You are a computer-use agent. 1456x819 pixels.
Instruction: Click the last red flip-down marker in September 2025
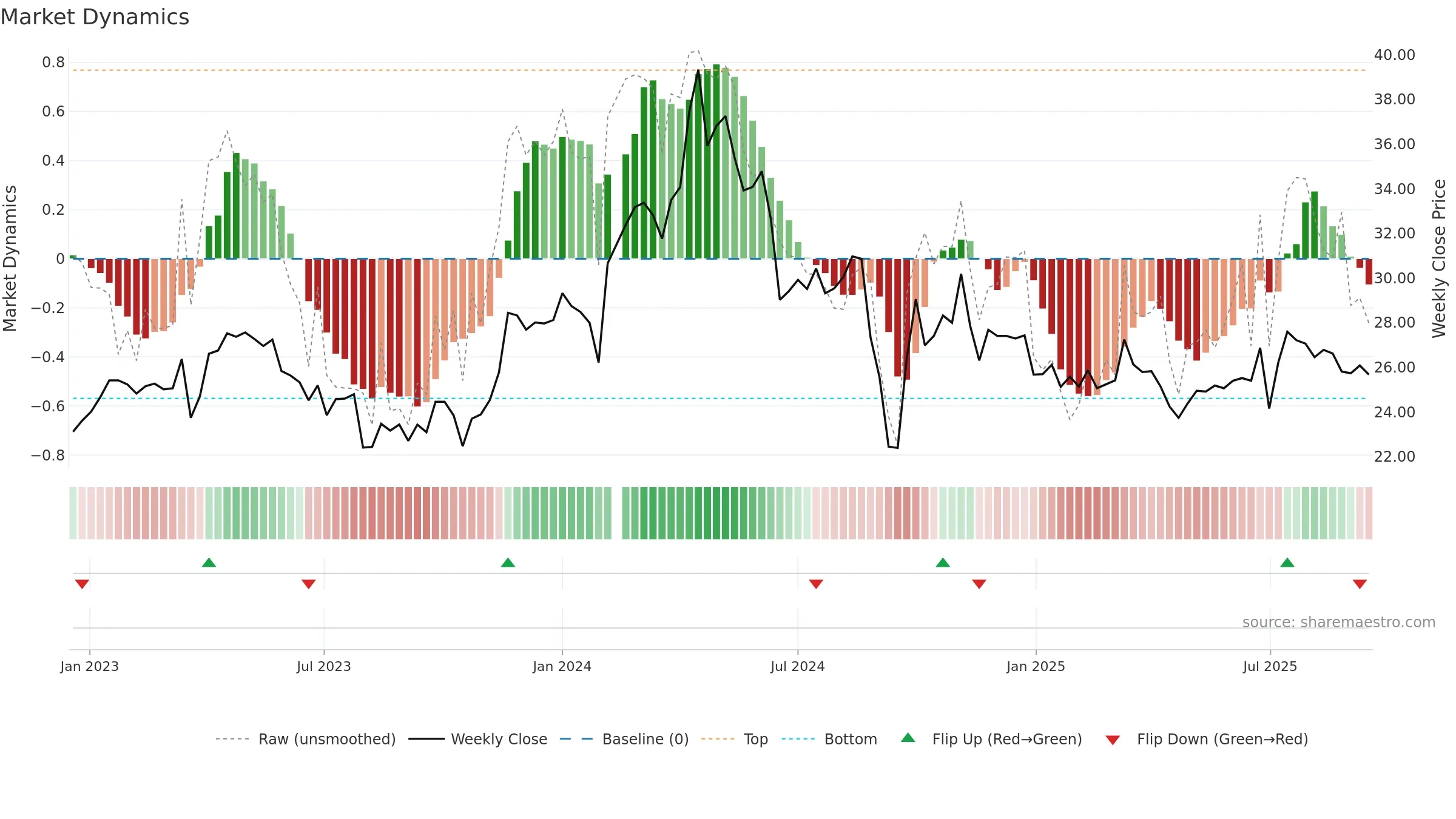coord(1360,584)
